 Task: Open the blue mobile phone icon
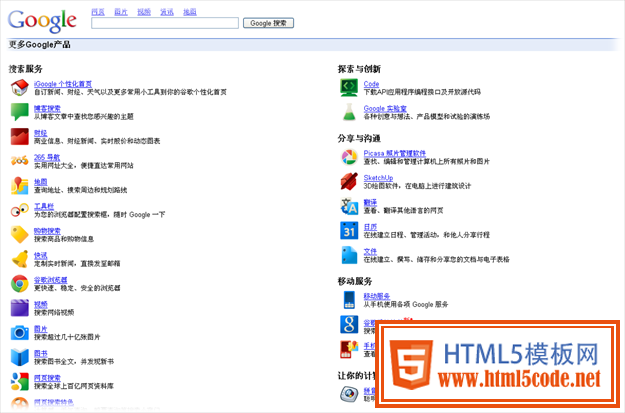point(349,300)
